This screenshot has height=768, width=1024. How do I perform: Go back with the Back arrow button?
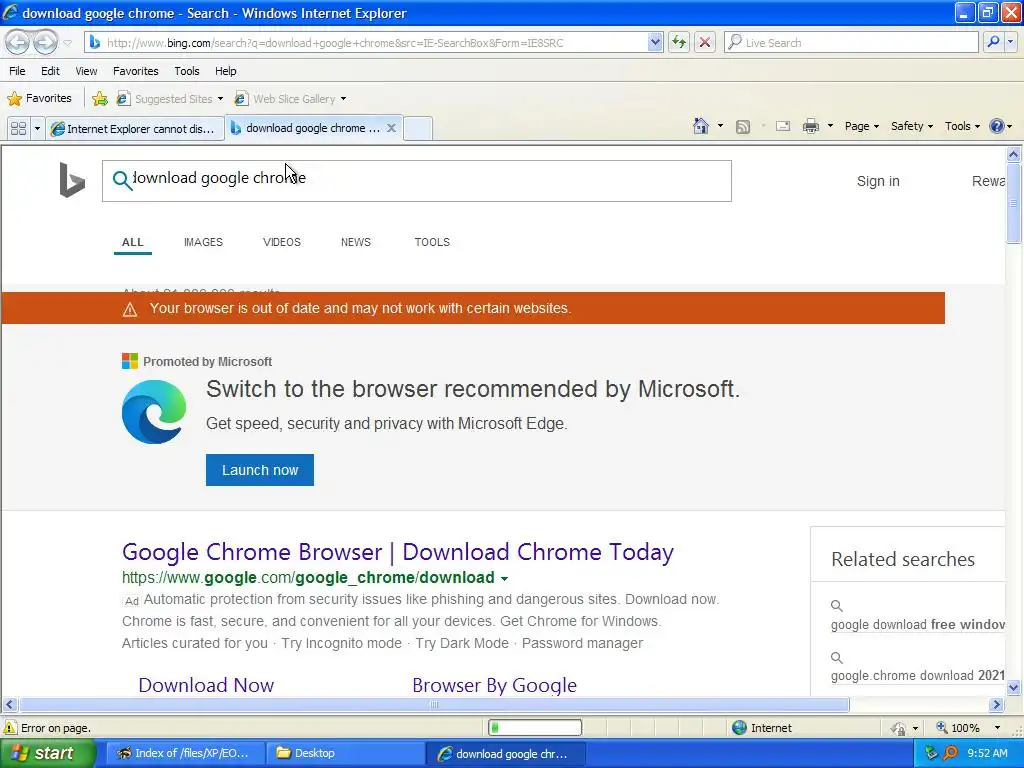click(18, 42)
